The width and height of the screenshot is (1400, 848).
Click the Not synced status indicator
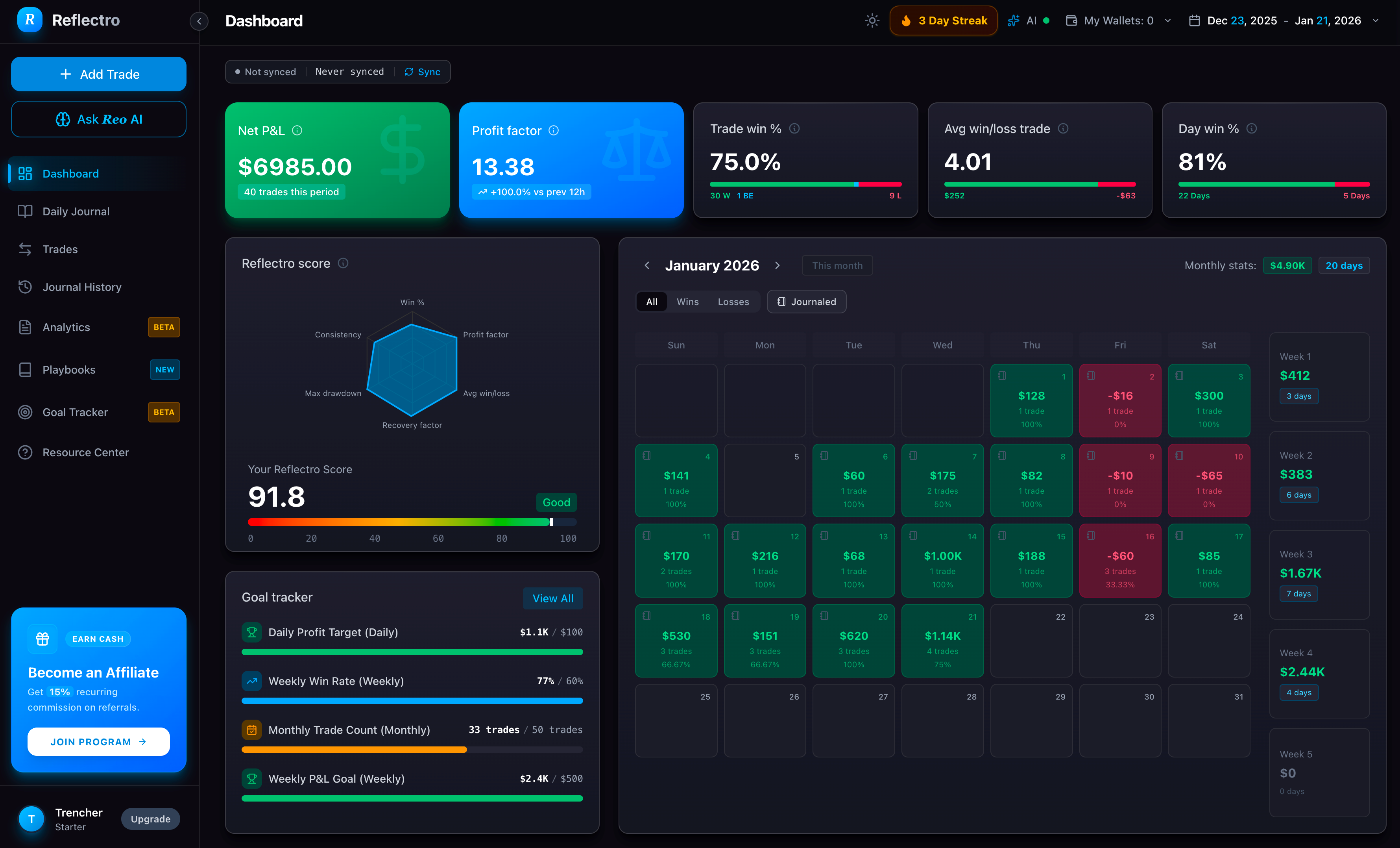(x=265, y=72)
